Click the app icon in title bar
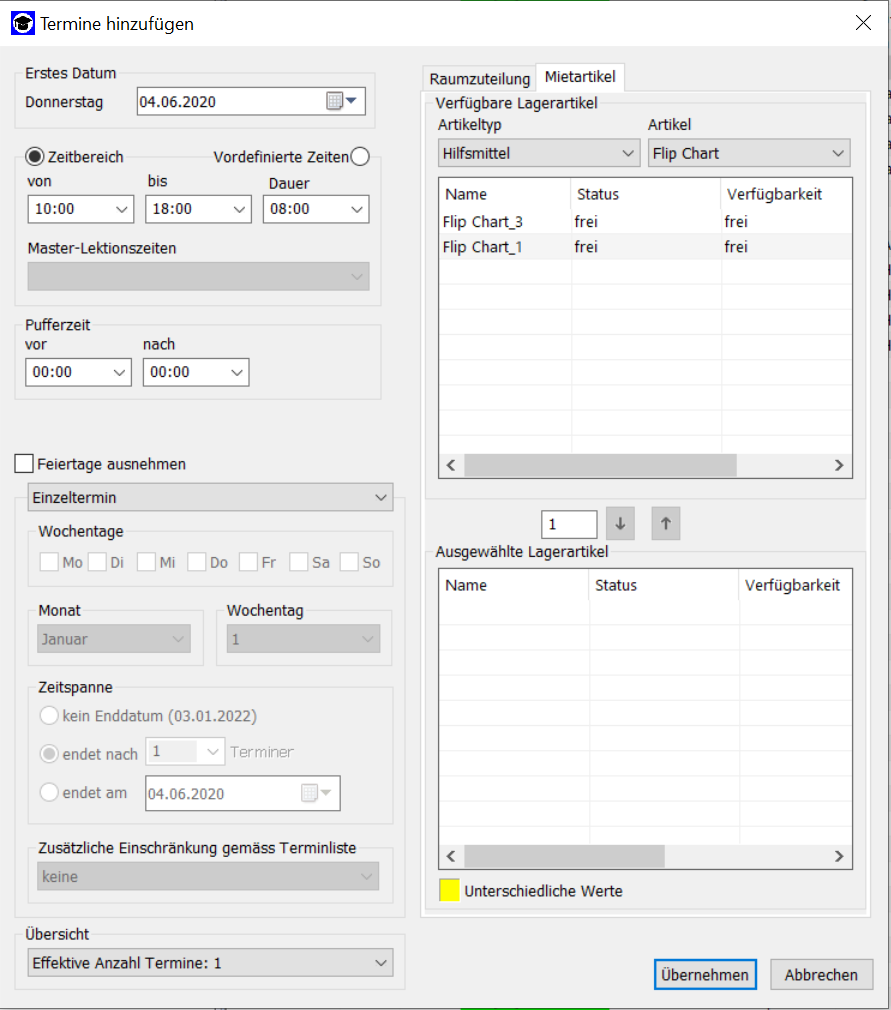 coord(22,23)
